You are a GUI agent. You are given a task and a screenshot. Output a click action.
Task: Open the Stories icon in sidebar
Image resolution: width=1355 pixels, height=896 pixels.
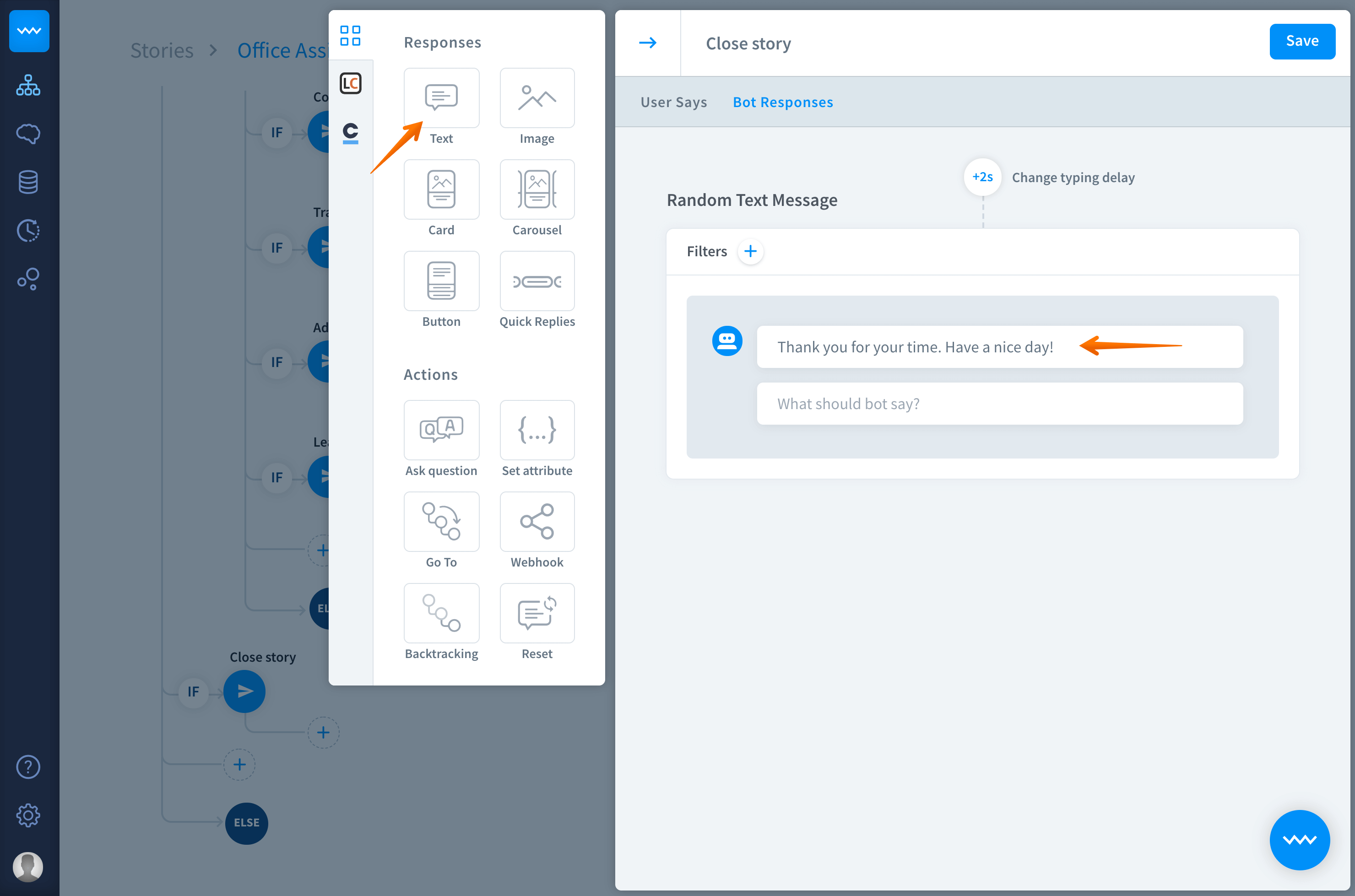click(28, 85)
